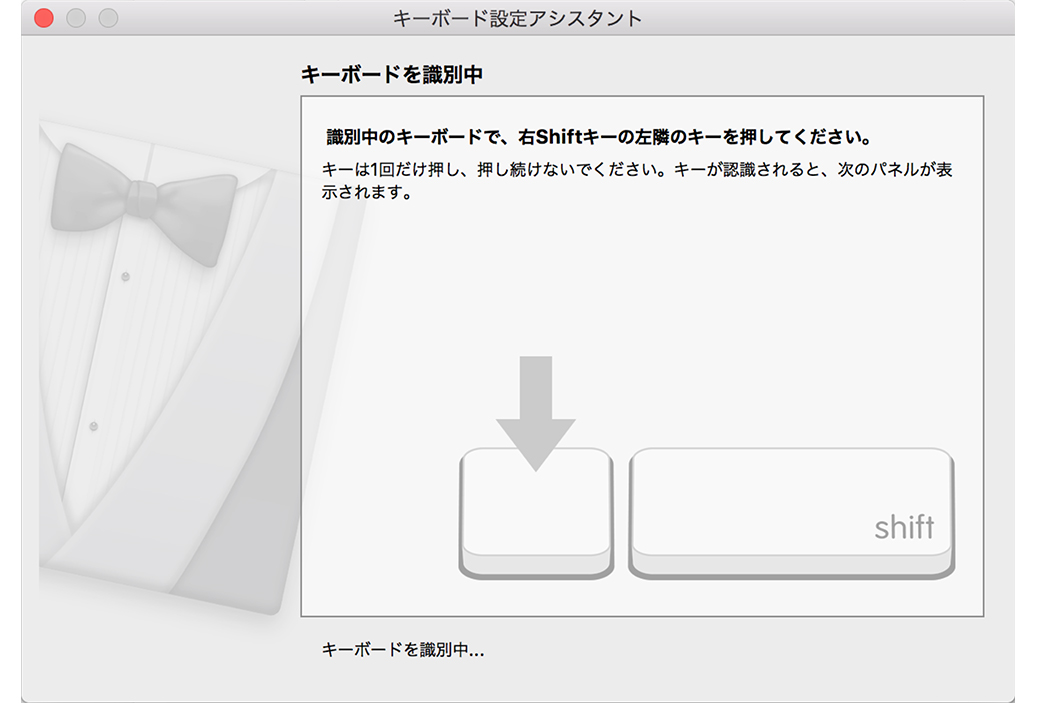Image resolution: width=1038 pixels, height=703 pixels.
Task: Click the grayed-out zoom window button
Action: (109, 18)
